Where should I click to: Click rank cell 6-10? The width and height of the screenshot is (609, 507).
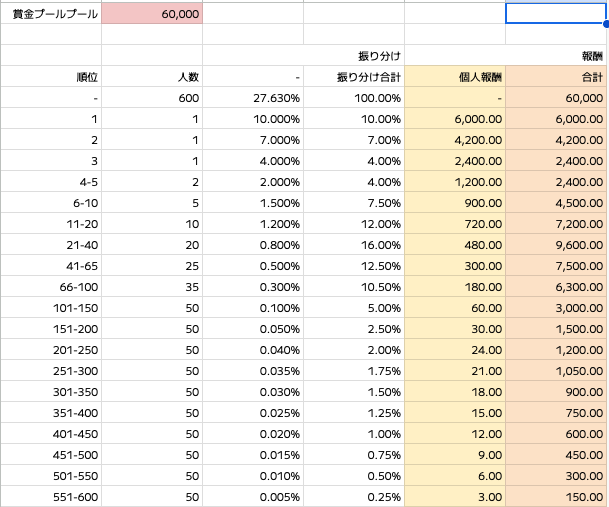click(51, 202)
